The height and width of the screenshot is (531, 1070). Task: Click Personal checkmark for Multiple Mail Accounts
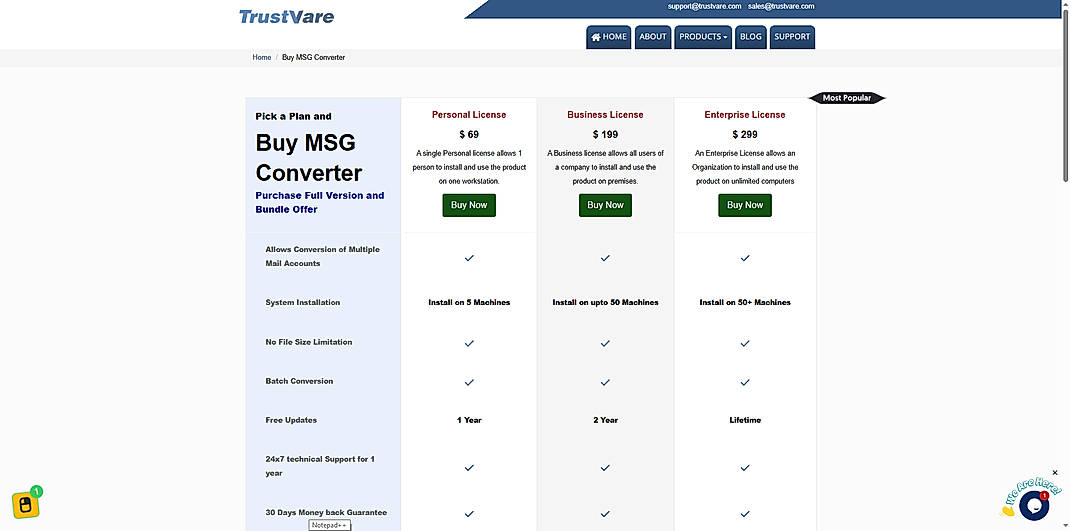click(469, 258)
